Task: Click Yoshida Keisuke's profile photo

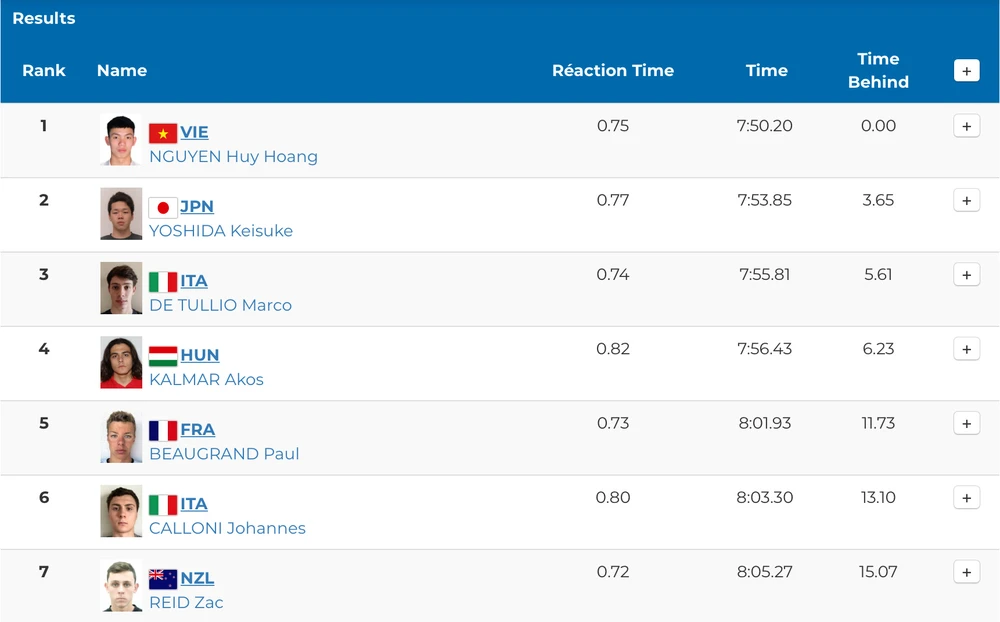Action: 121,214
